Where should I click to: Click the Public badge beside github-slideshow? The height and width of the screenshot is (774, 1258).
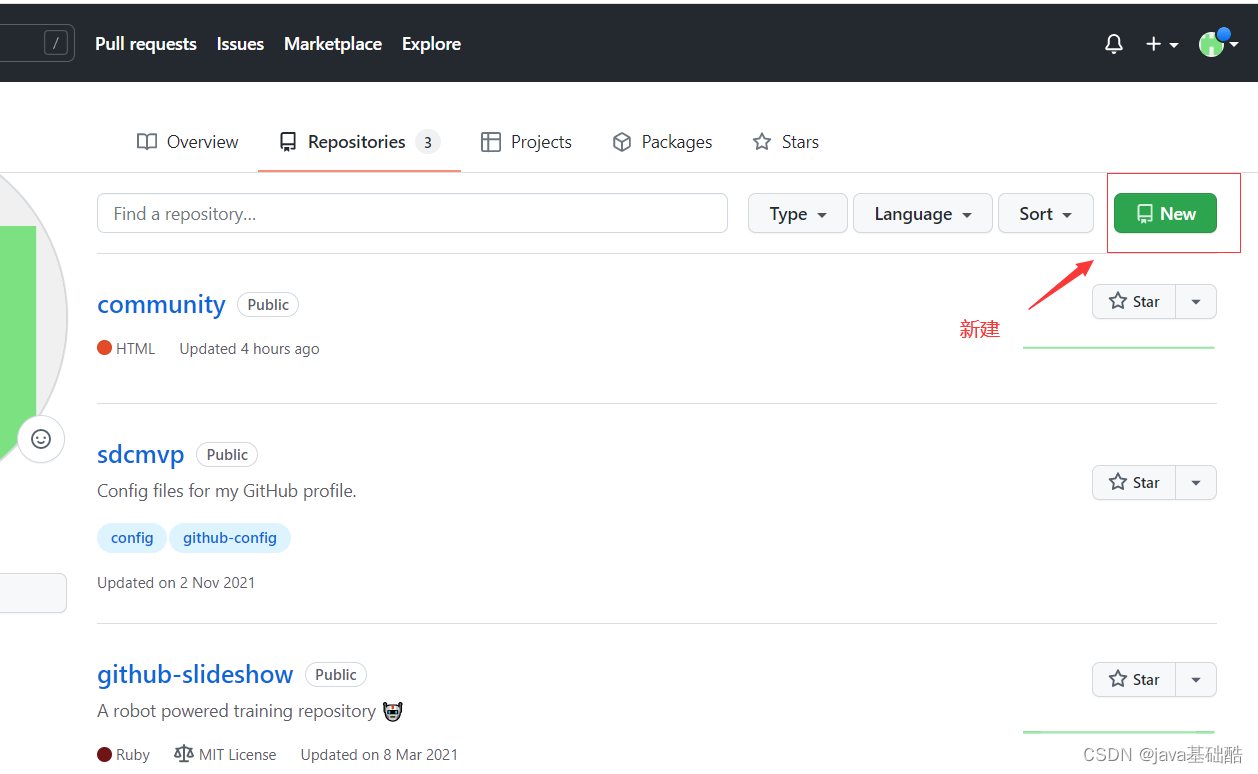tap(336, 674)
